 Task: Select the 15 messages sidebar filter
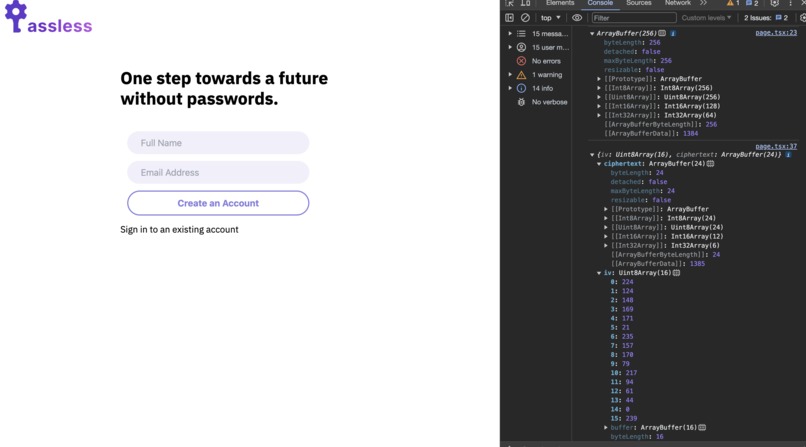pos(538,34)
